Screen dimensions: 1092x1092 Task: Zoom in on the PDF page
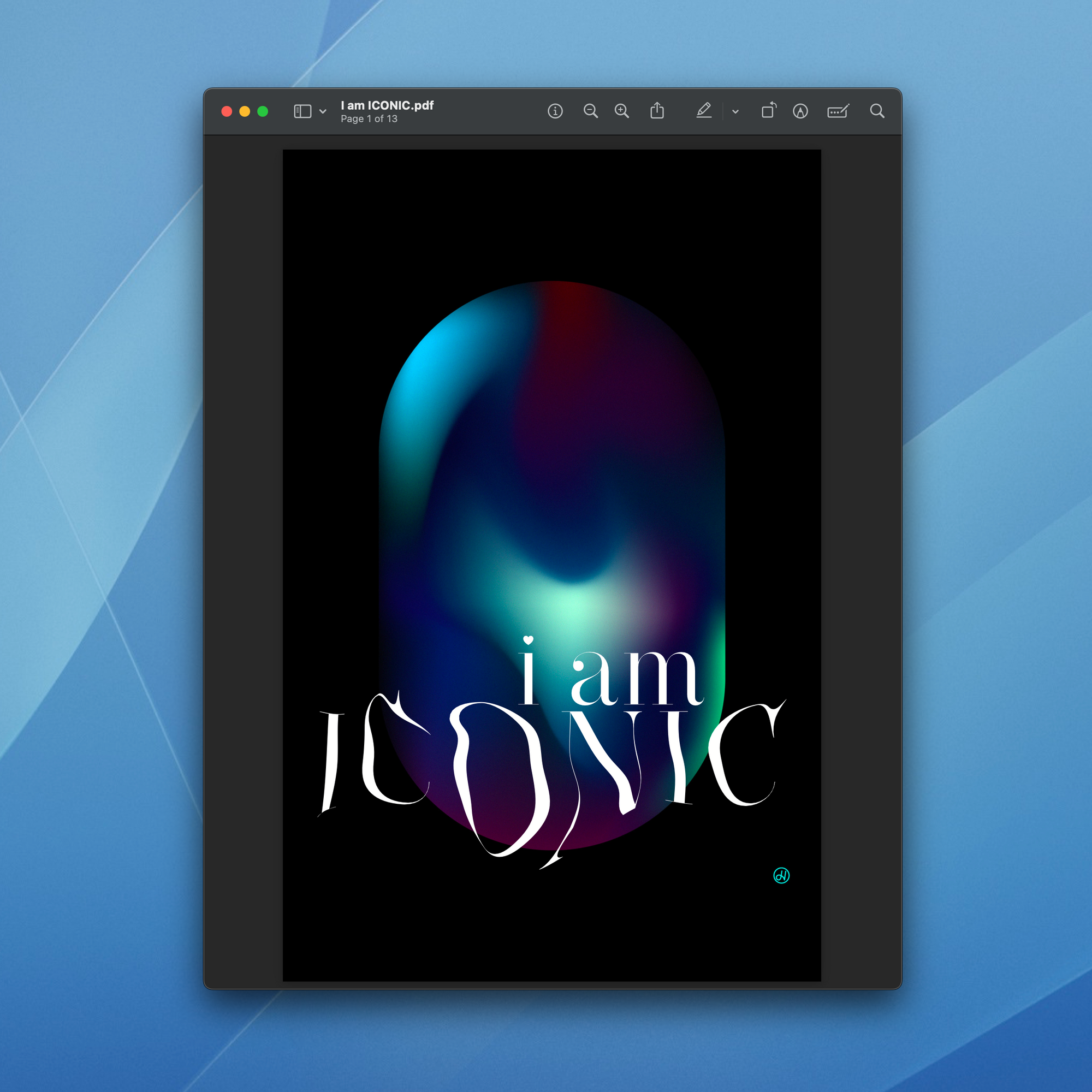pos(622,111)
